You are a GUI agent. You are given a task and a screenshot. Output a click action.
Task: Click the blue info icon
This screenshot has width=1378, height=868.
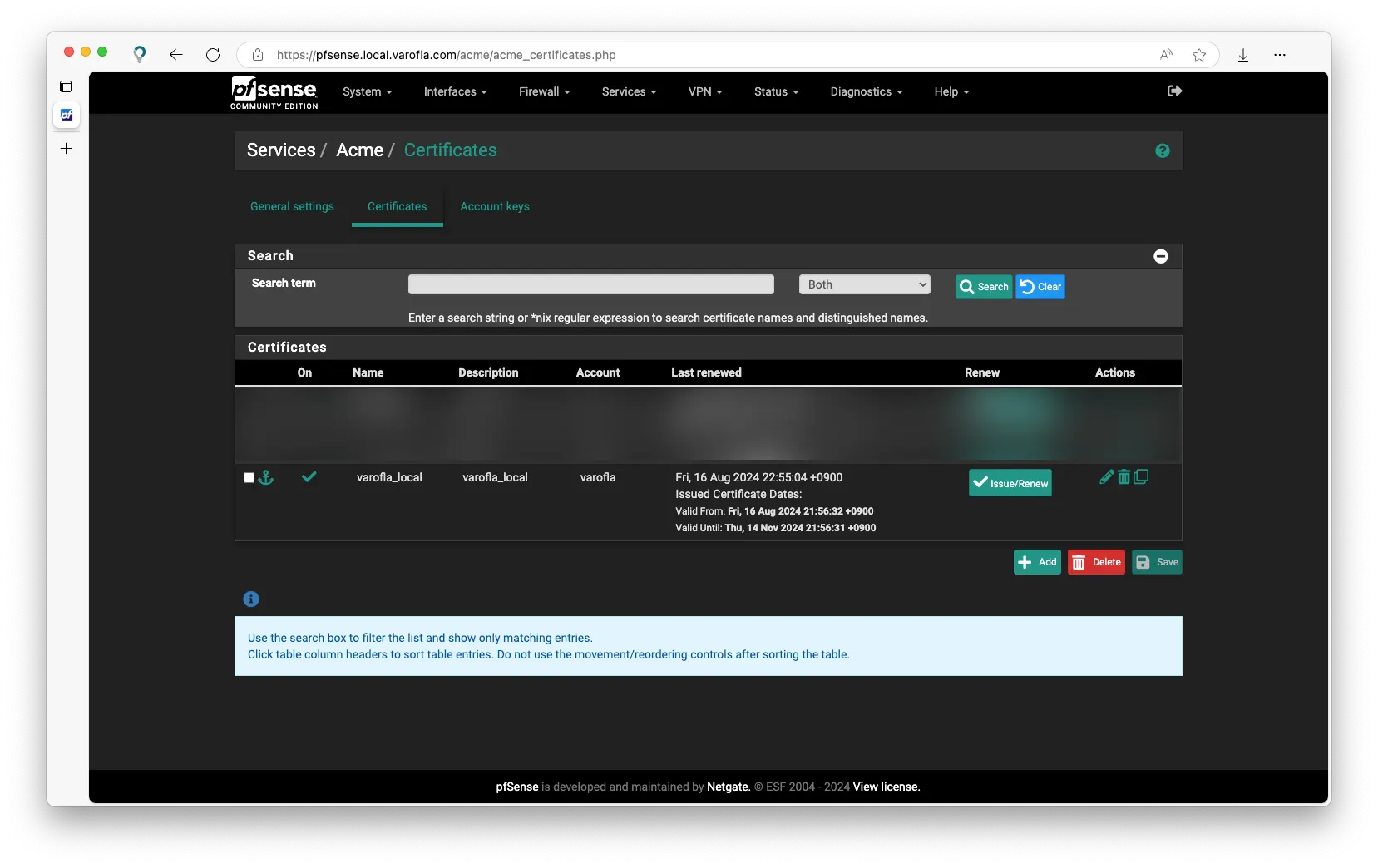251,599
